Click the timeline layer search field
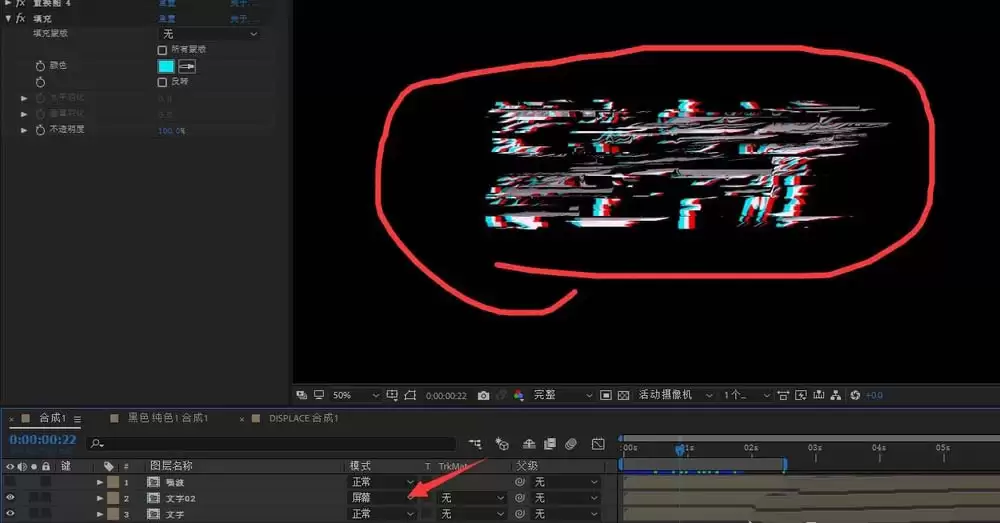 click(272, 443)
